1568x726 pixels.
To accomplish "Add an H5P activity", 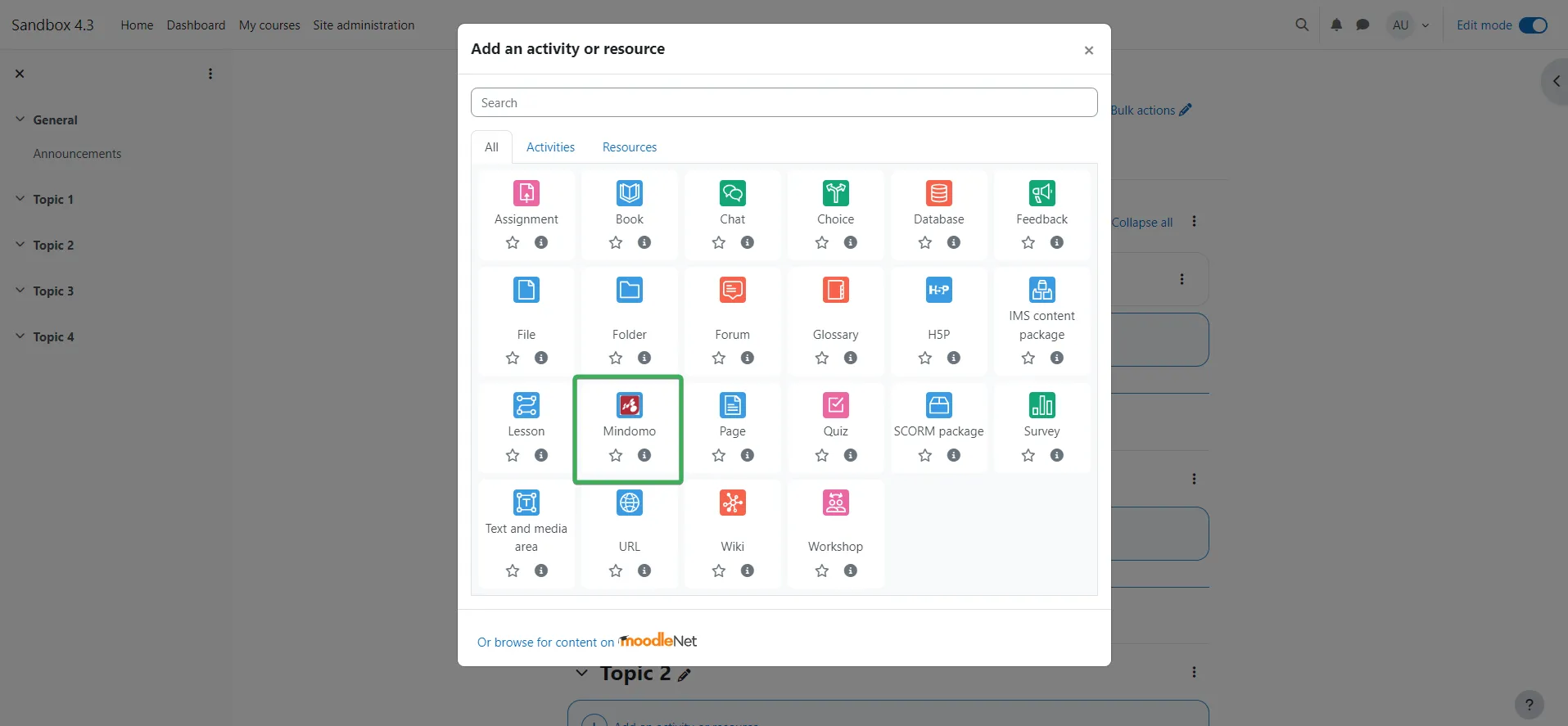I will tap(938, 291).
